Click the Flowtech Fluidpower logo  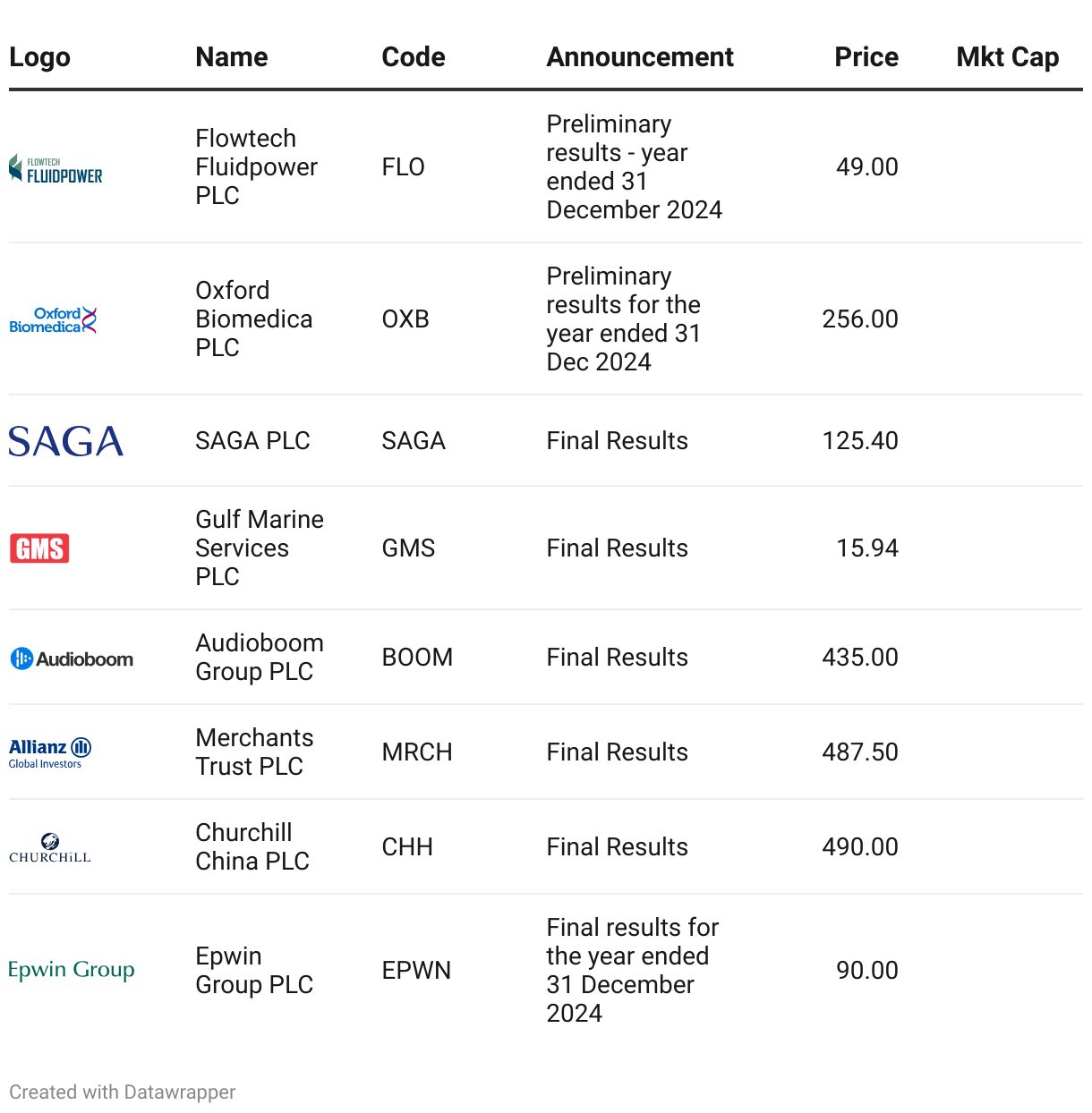pos(55,168)
